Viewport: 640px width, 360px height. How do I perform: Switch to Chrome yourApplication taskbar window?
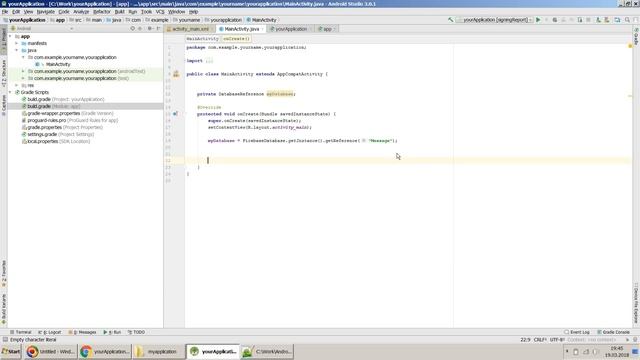pyautogui.click(x=105, y=351)
